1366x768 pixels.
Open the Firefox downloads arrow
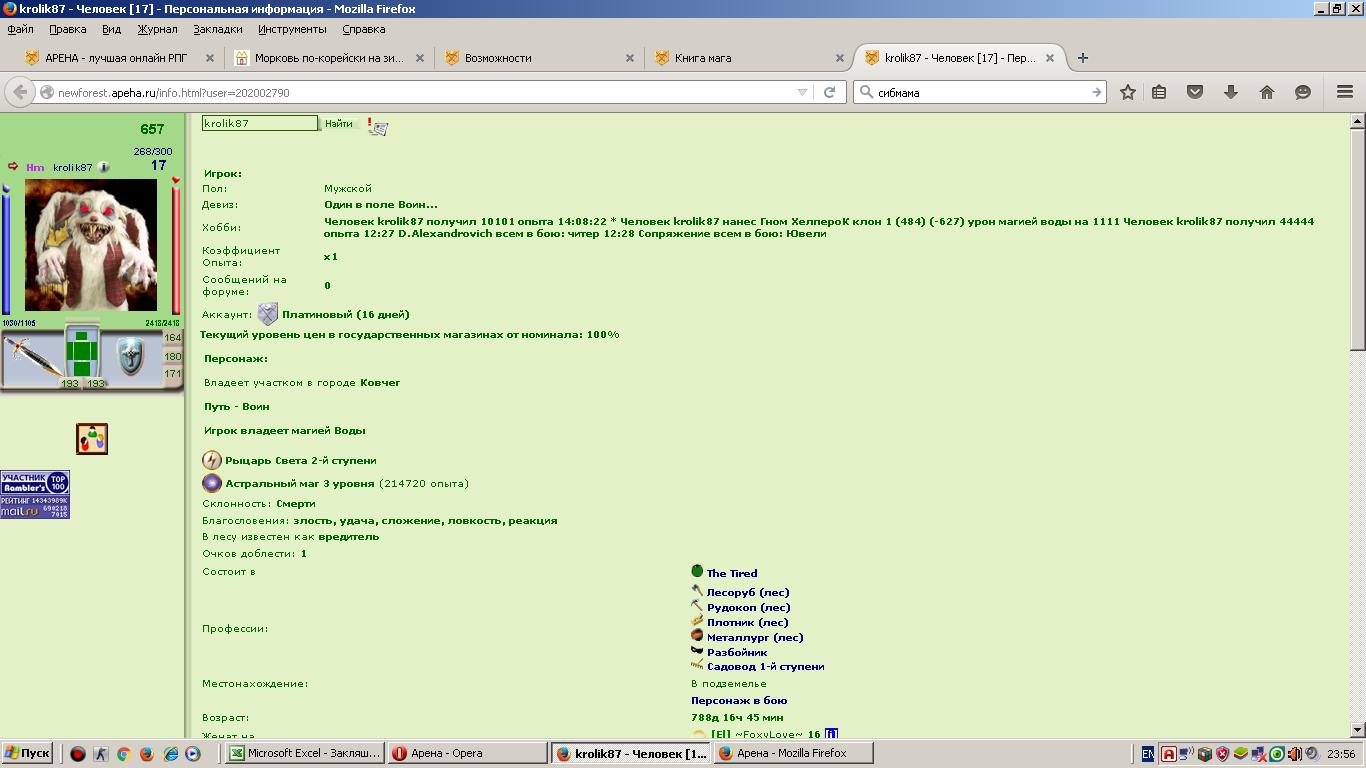[x=1231, y=92]
